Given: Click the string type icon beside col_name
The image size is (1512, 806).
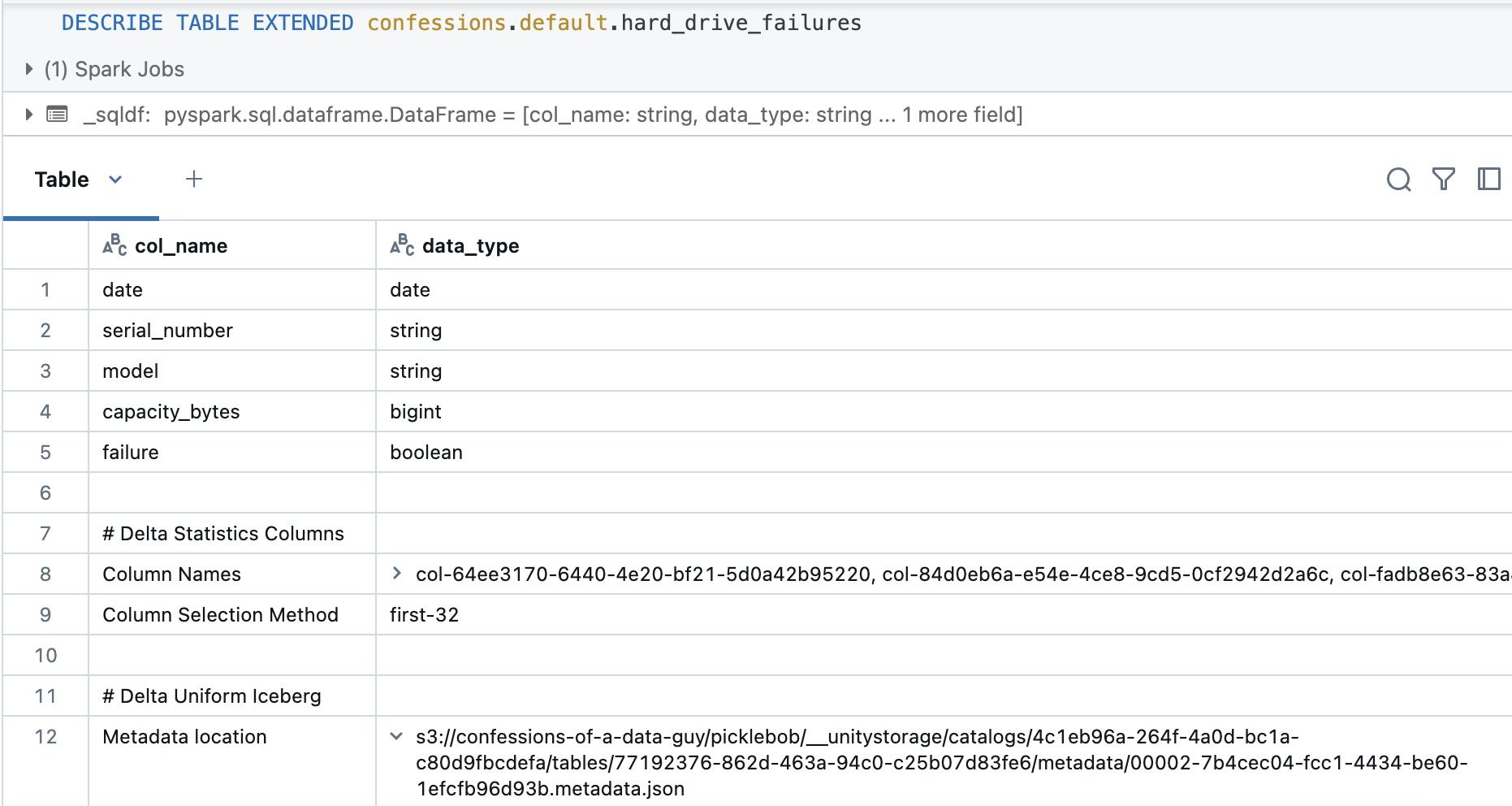Looking at the screenshot, I should [x=114, y=245].
